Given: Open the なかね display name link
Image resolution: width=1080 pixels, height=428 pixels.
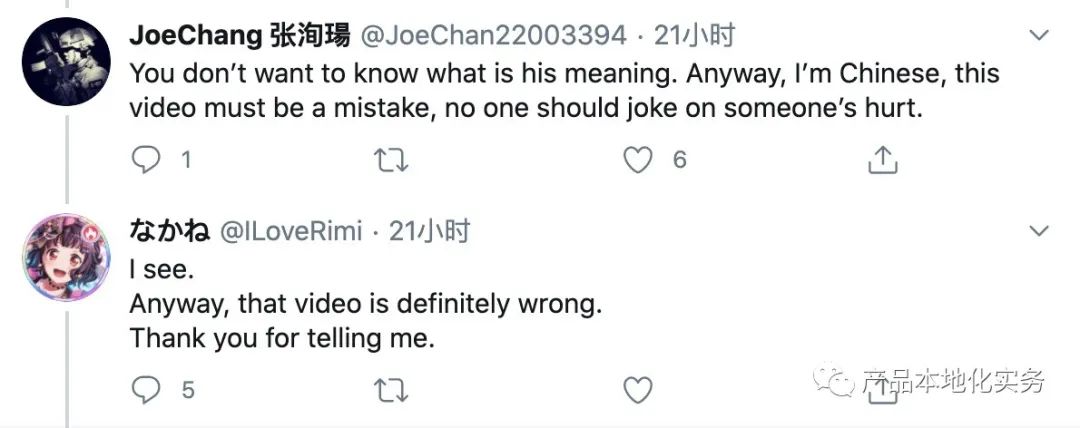Looking at the screenshot, I should tap(169, 232).
